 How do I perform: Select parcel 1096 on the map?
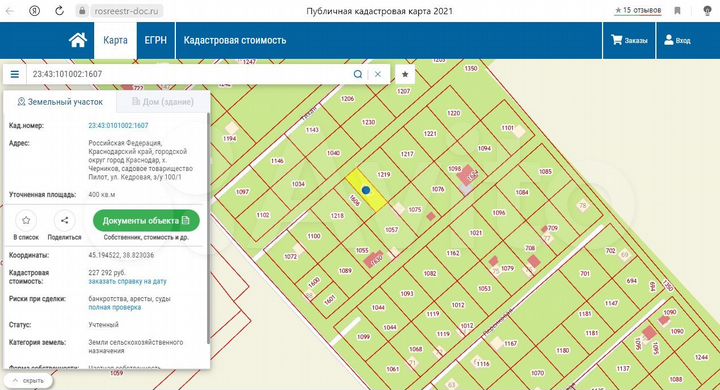(x=499, y=213)
